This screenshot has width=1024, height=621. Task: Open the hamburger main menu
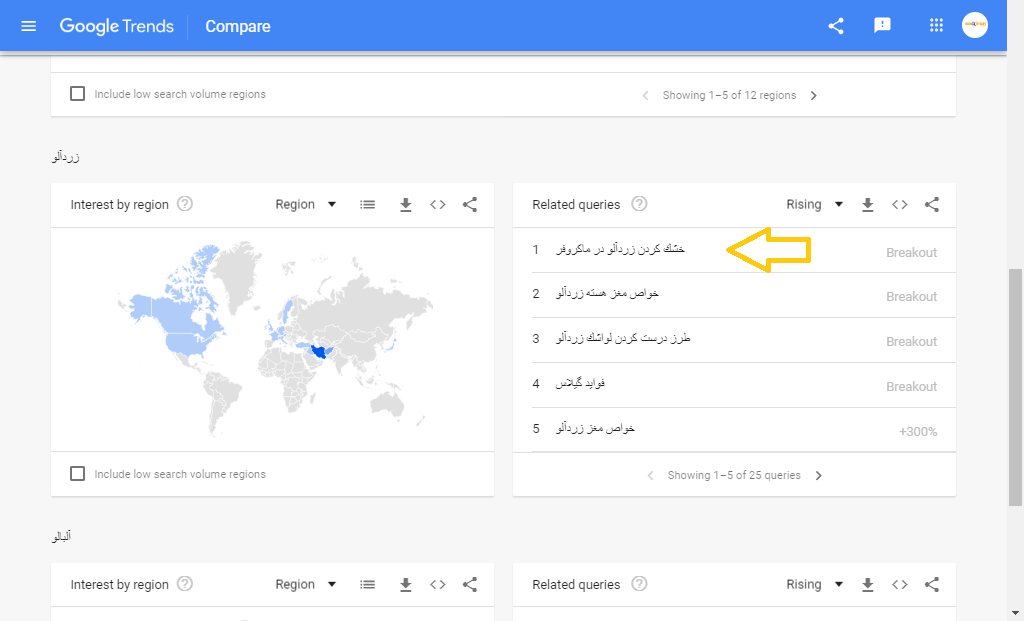[28, 26]
